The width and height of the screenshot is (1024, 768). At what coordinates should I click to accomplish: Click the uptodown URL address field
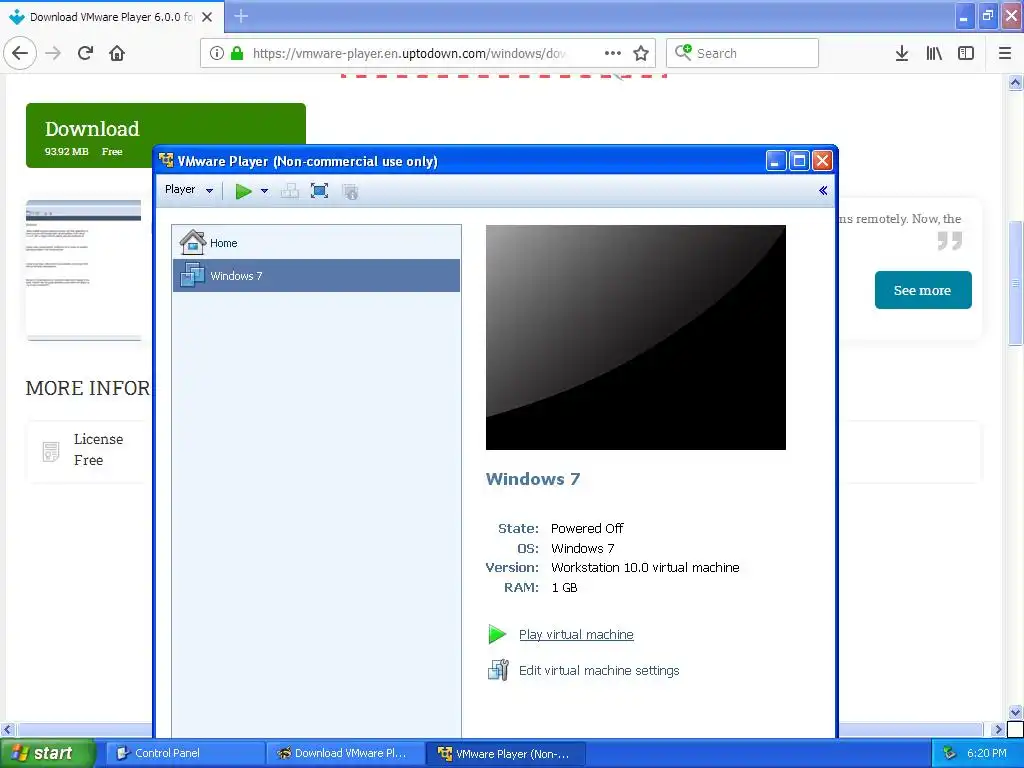[x=409, y=54]
